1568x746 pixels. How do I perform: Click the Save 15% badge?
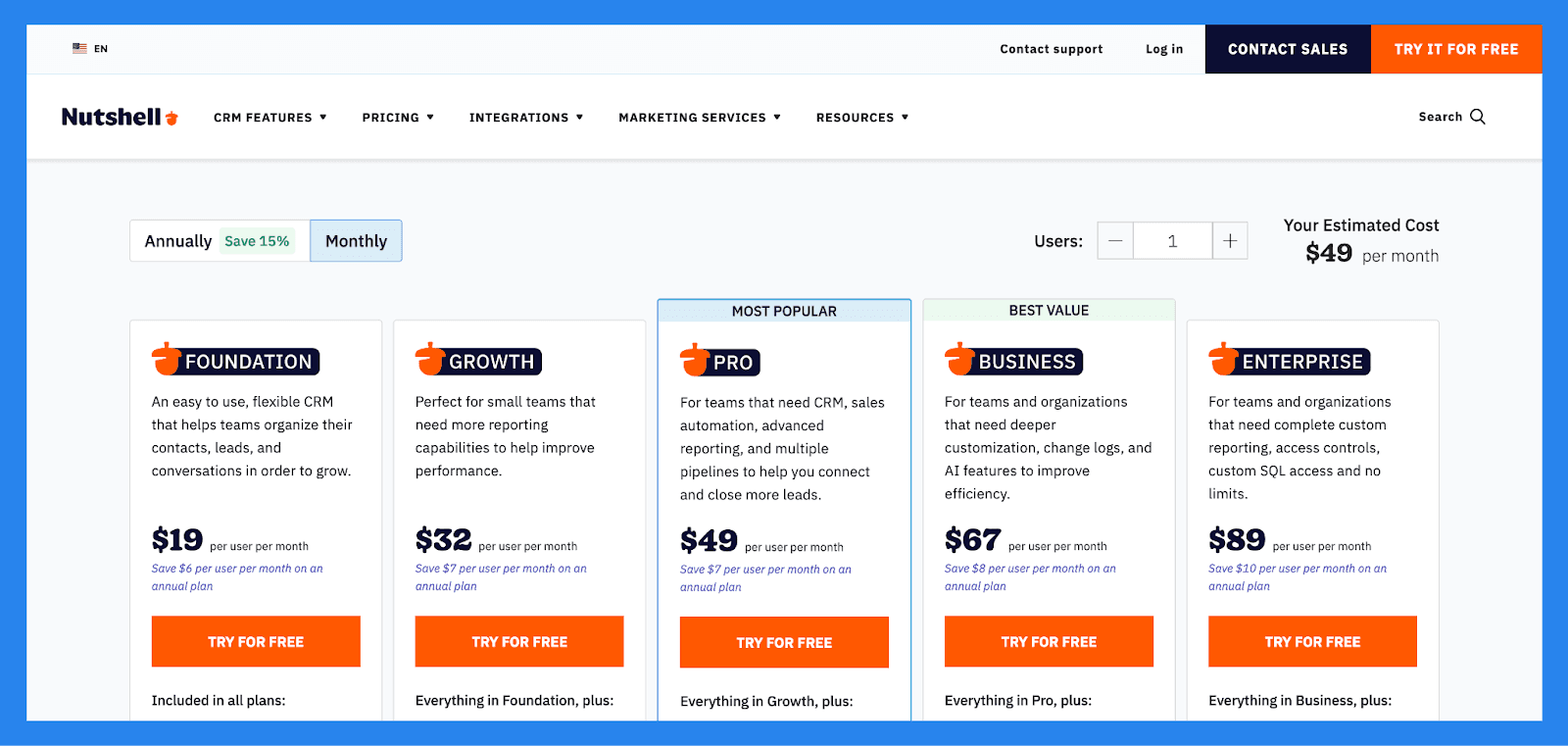click(x=257, y=241)
